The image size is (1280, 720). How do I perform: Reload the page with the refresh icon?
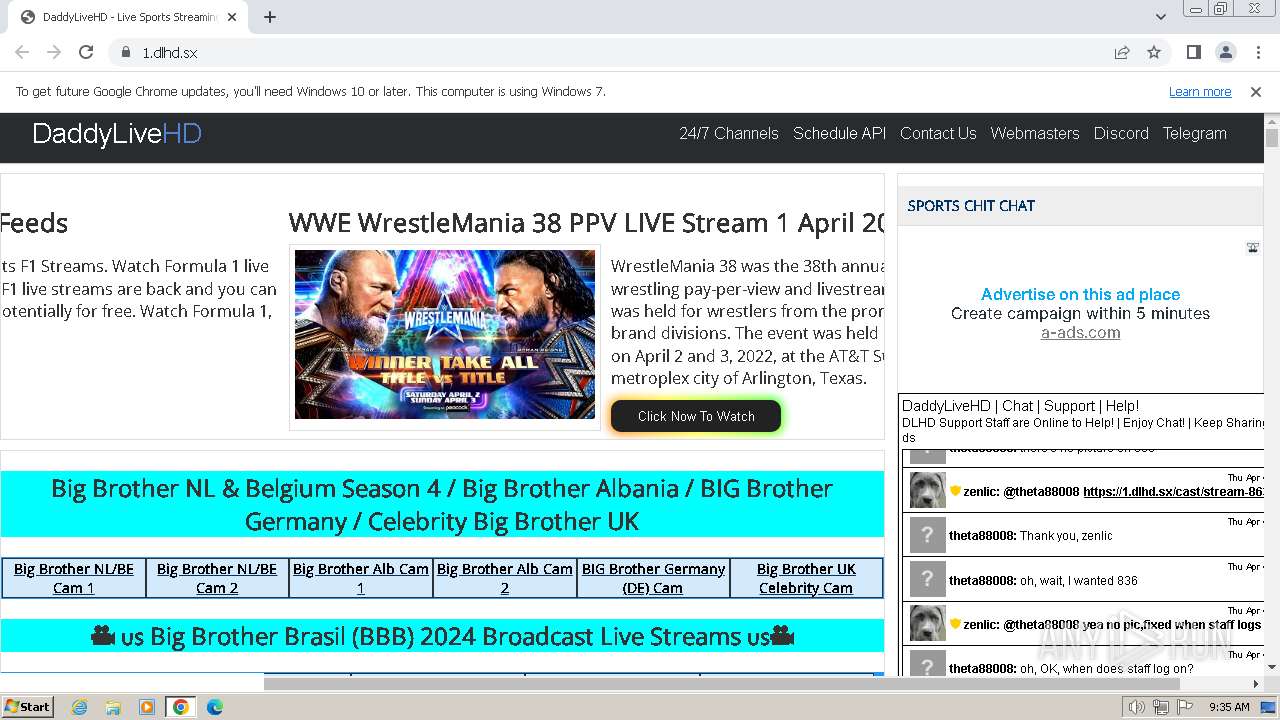[86, 52]
